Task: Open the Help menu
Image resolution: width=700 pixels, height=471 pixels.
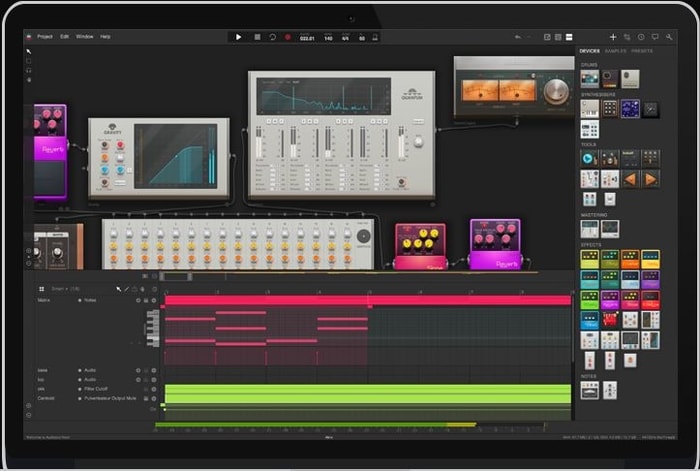Action: [105, 37]
